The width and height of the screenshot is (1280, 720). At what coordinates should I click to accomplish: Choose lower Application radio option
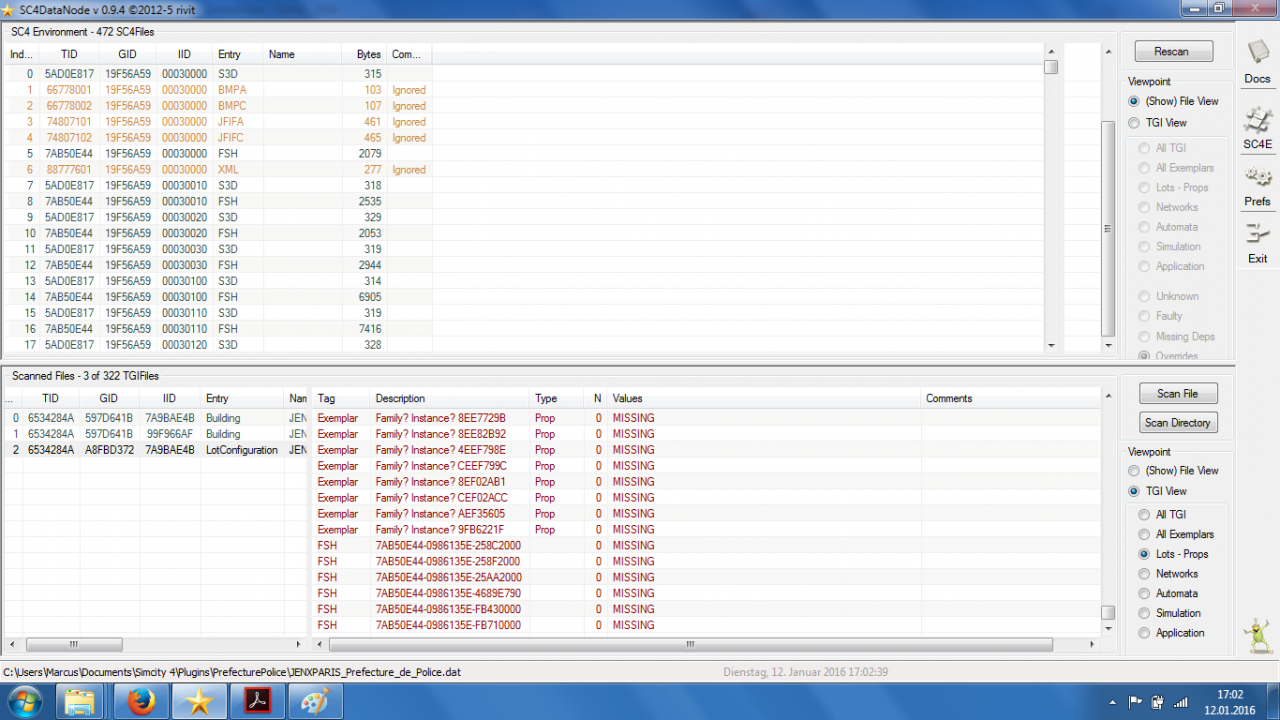(x=1144, y=633)
